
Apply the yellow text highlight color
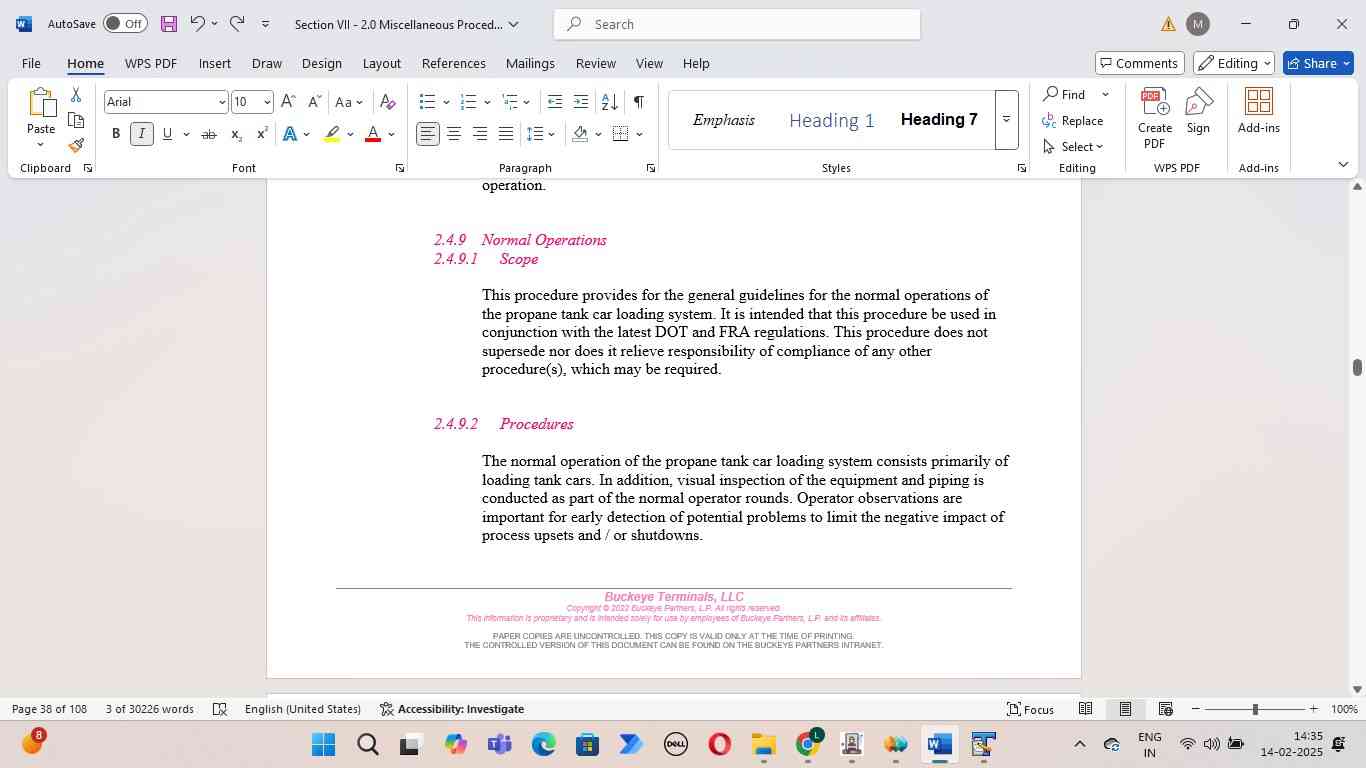point(333,134)
